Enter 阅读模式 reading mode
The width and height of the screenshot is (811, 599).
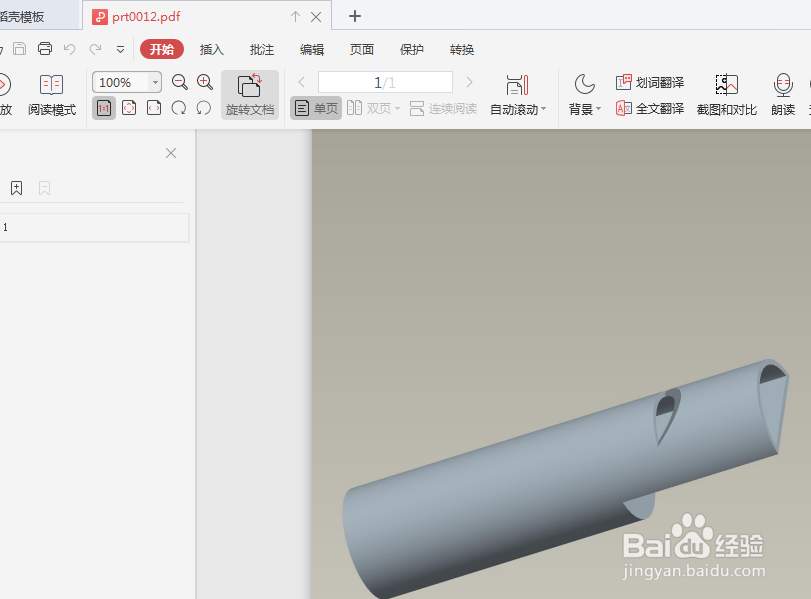52,95
